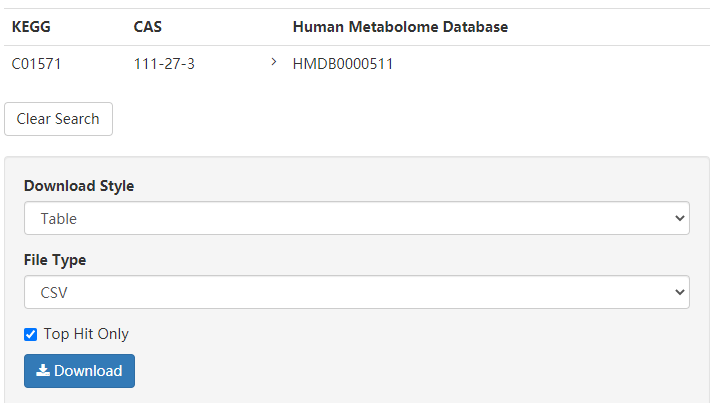Click the "Top Hit Only" label text
Screen dimensions: 719x403
(x=86, y=334)
